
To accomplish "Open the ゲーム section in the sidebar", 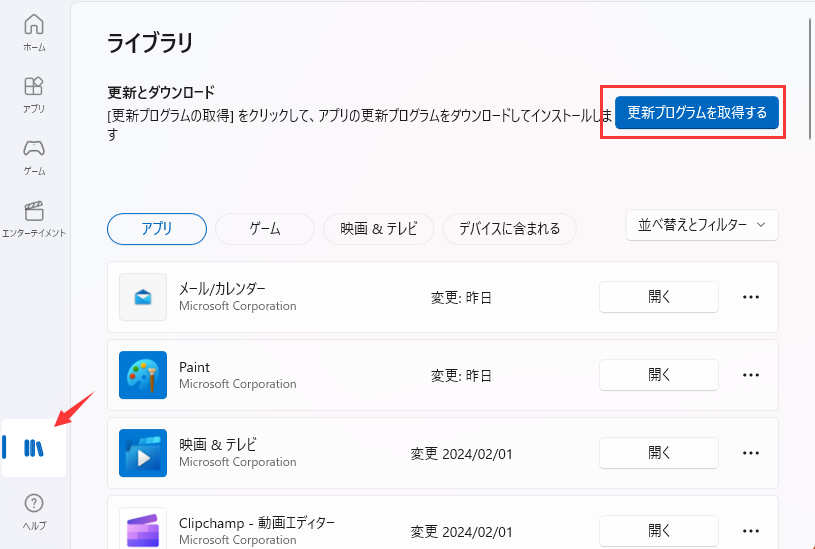I will coord(34,157).
